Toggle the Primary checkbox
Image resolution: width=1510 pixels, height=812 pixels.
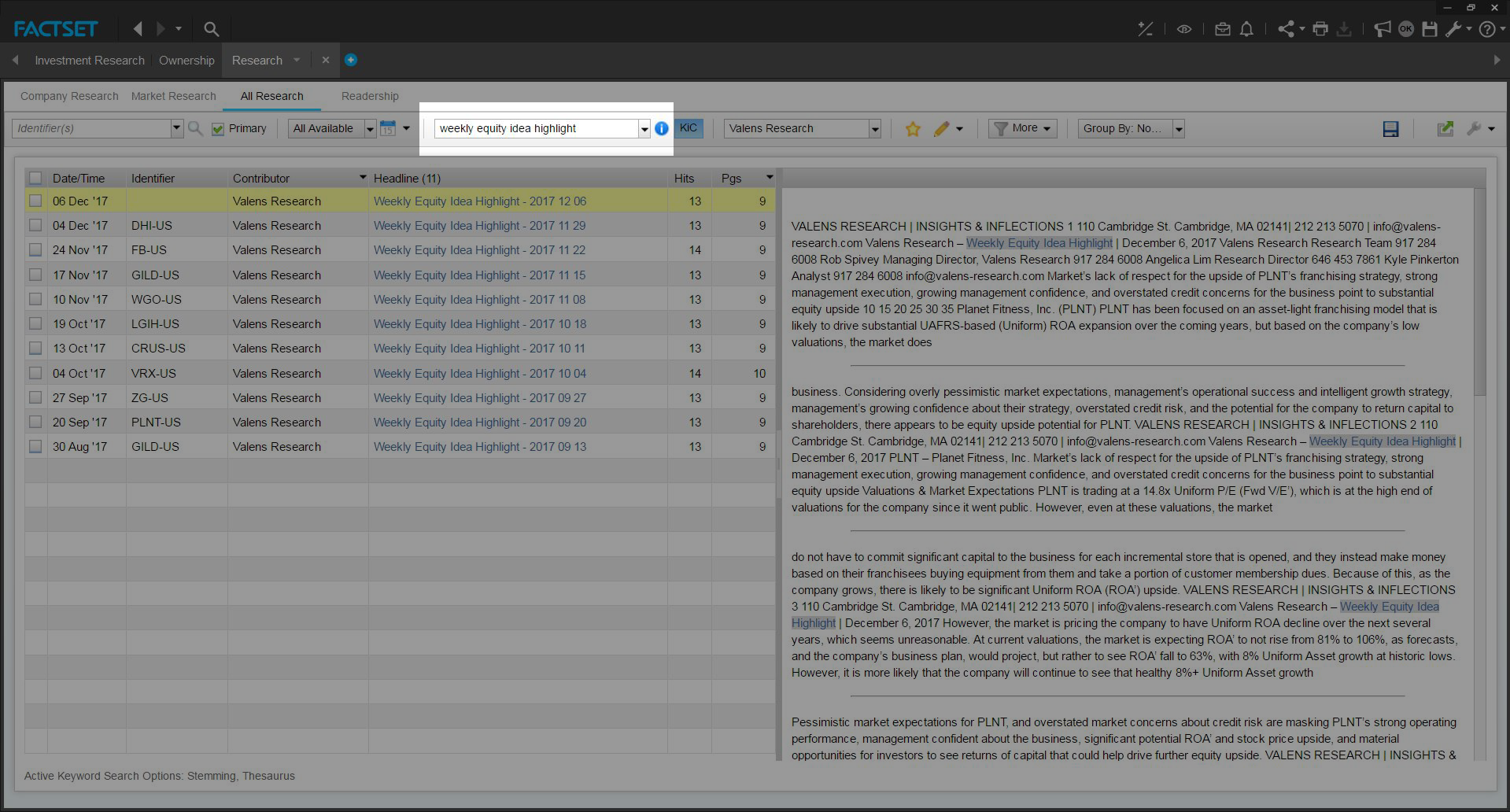click(218, 129)
